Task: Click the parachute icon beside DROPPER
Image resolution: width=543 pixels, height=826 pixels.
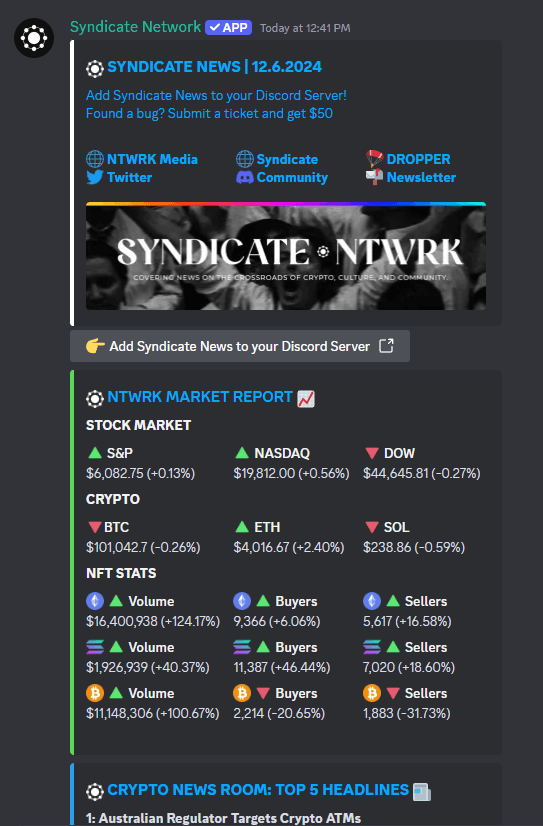Action: click(x=374, y=158)
